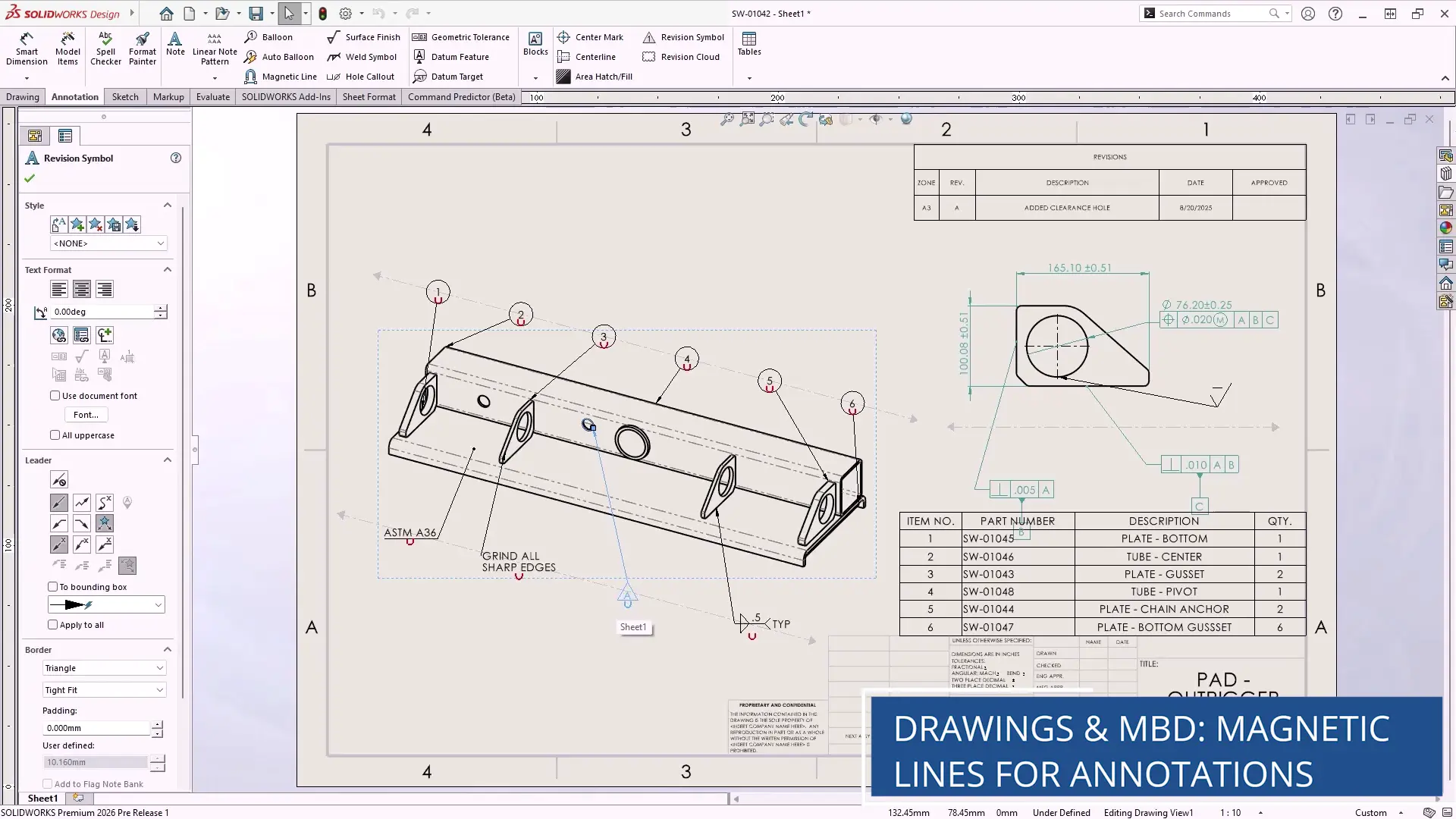
Task: Switch to the Sketch tab
Action: [x=124, y=96]
